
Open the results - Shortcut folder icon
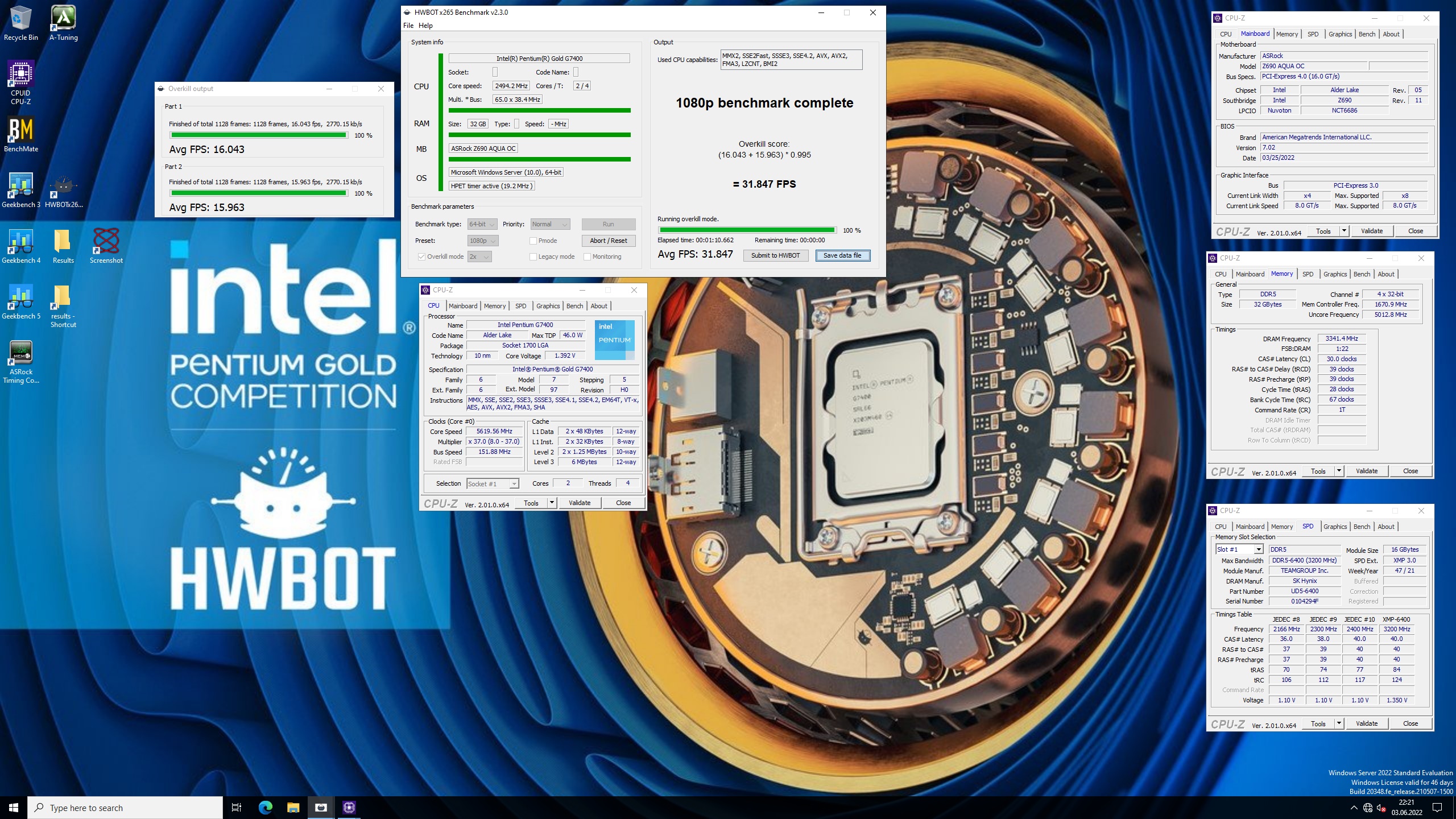click(63, 306)
